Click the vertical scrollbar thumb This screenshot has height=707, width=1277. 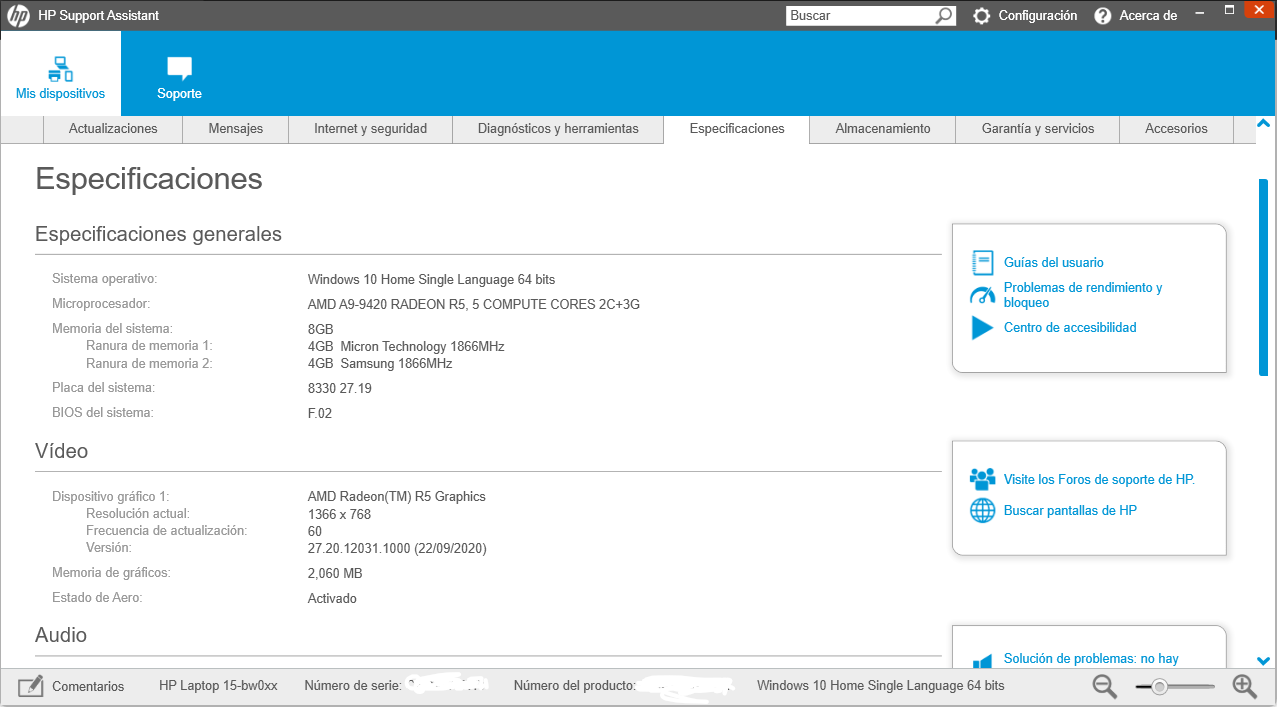[x=1263, y=277]
